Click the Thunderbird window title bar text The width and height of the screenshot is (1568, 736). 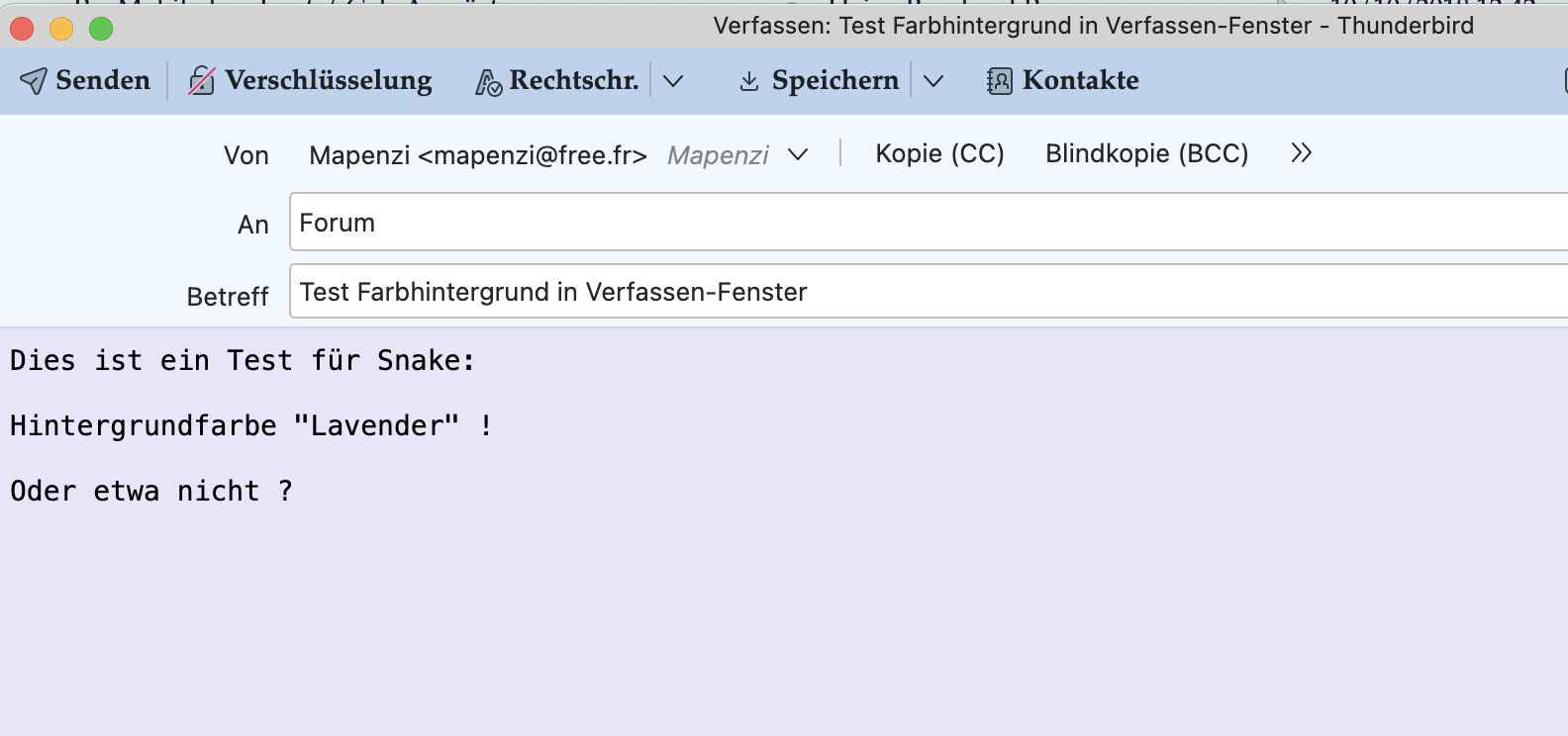(1093, 26)
